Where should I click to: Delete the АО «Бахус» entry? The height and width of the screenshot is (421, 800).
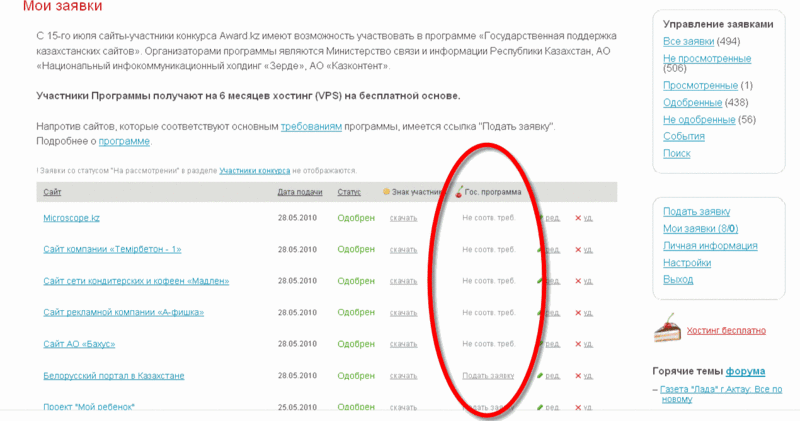click(578, 344)
